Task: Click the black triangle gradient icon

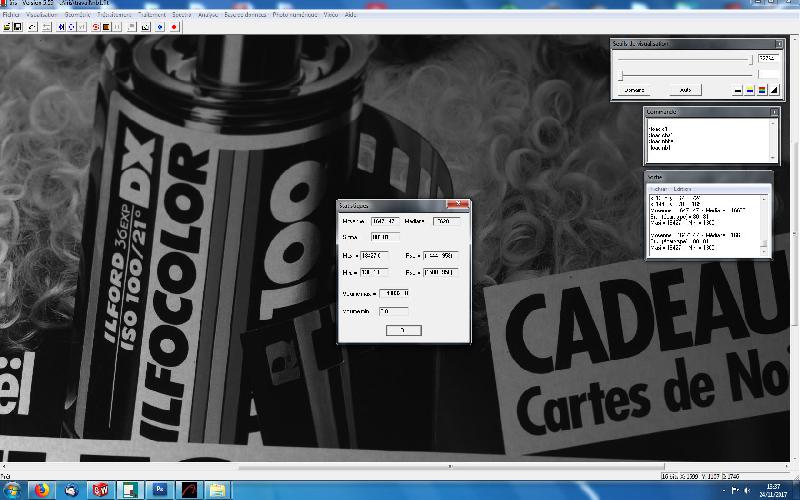Action: (774, 90)
